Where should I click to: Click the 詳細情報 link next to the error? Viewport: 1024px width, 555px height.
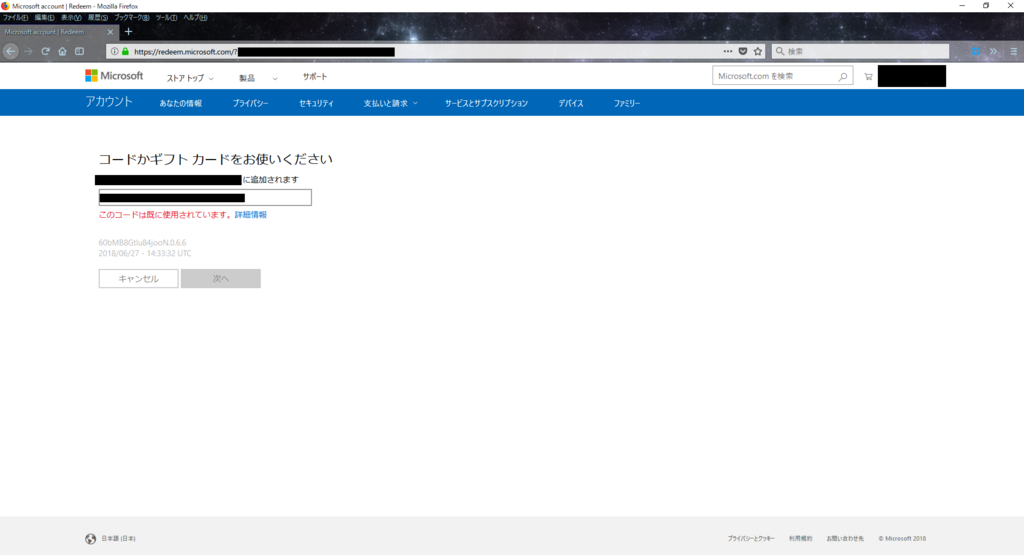point(251,215)
